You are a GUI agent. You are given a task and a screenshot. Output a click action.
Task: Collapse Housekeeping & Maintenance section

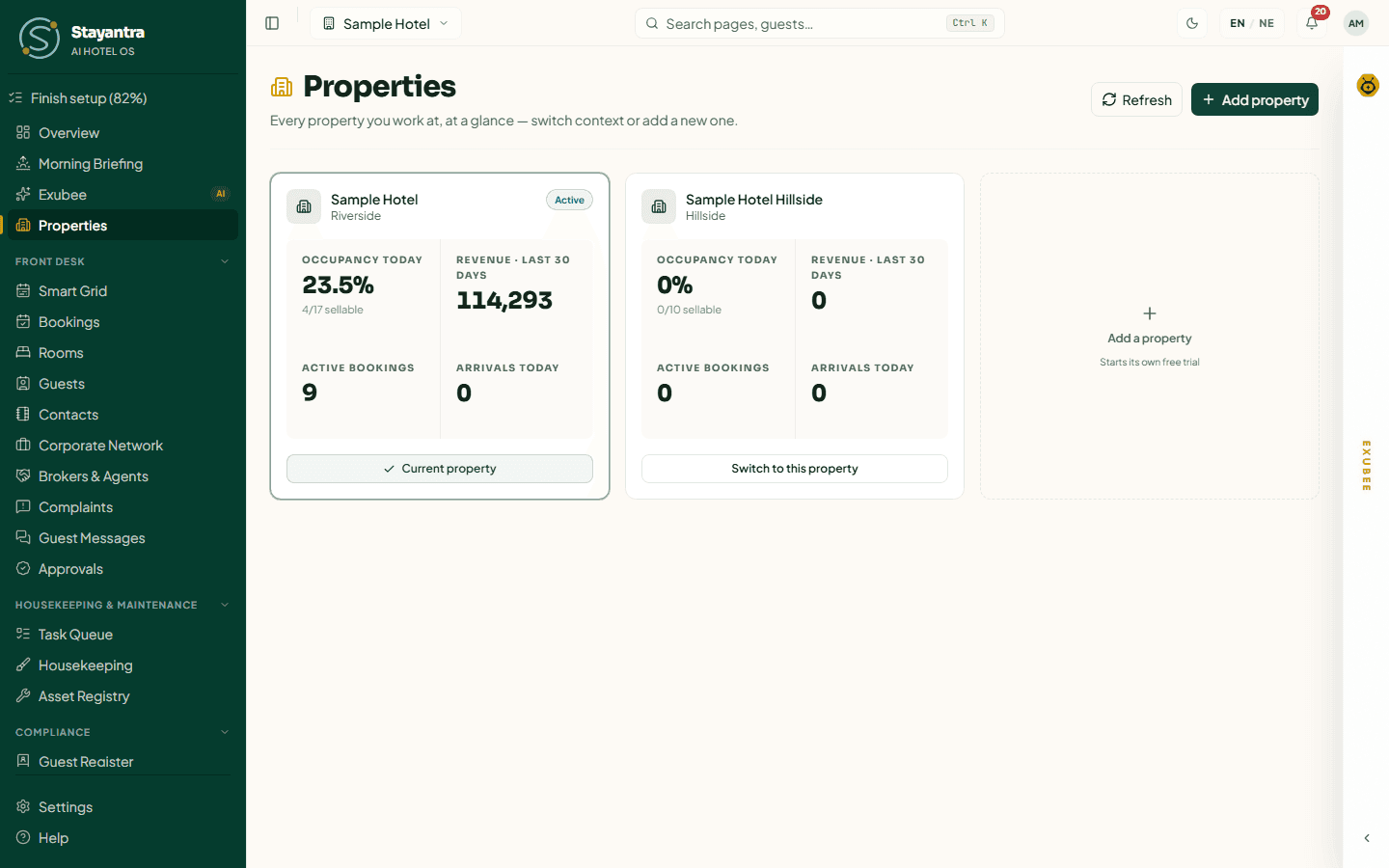[x=225, y=605]
